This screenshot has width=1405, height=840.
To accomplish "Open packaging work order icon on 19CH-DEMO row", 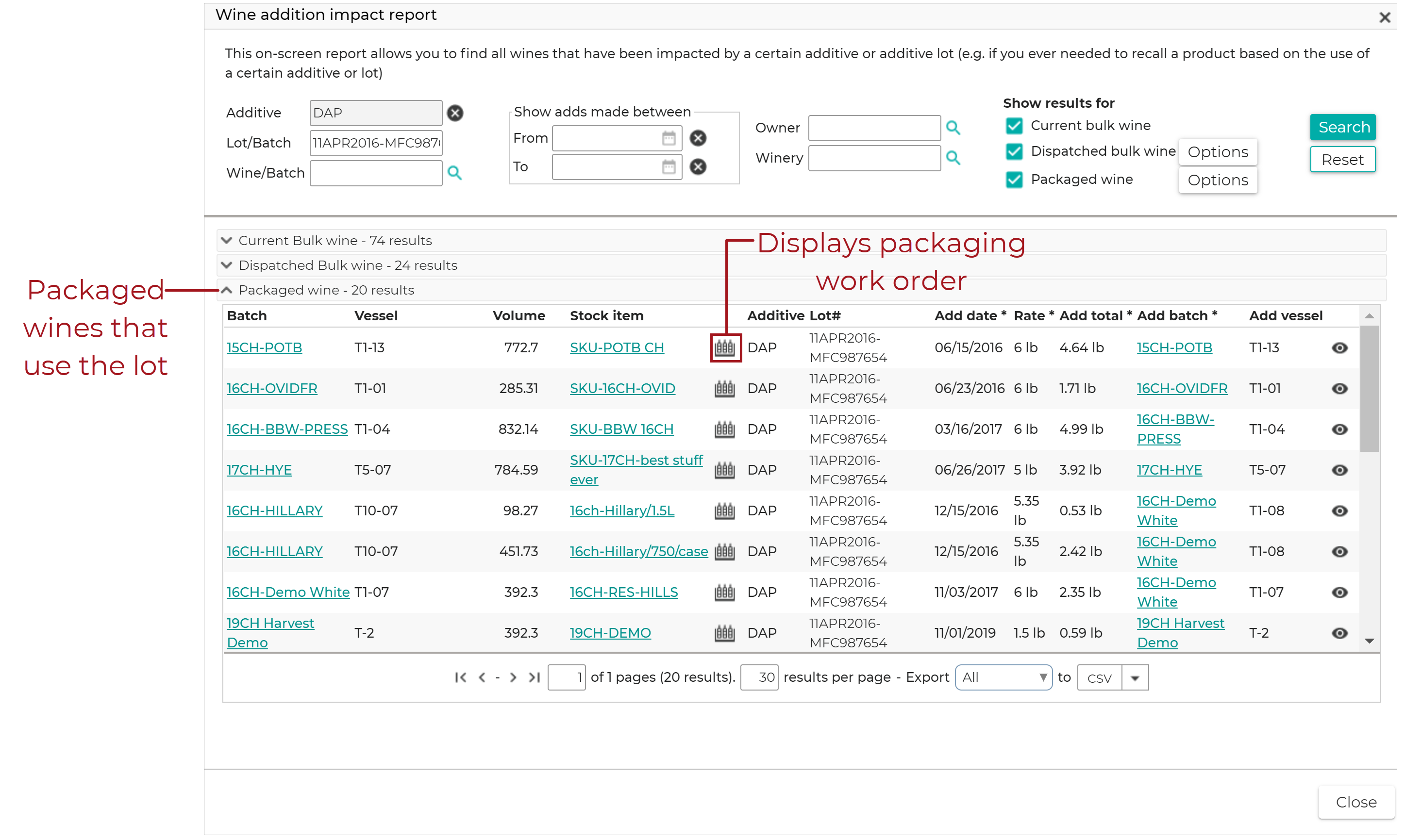I will point(725,632).
